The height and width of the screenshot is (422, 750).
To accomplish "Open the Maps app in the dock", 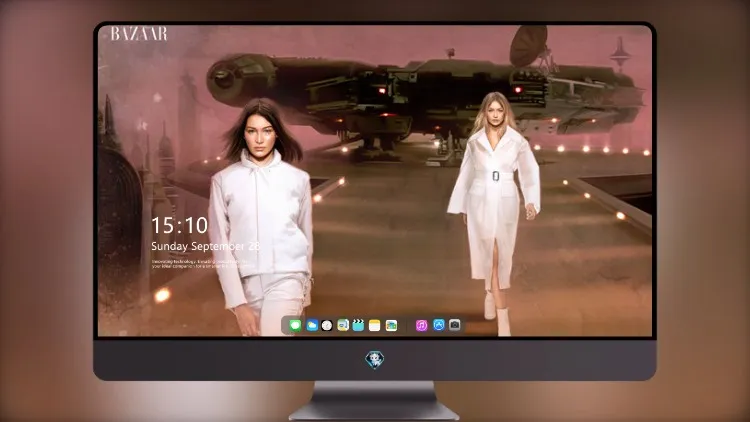I will click(342, 325).
